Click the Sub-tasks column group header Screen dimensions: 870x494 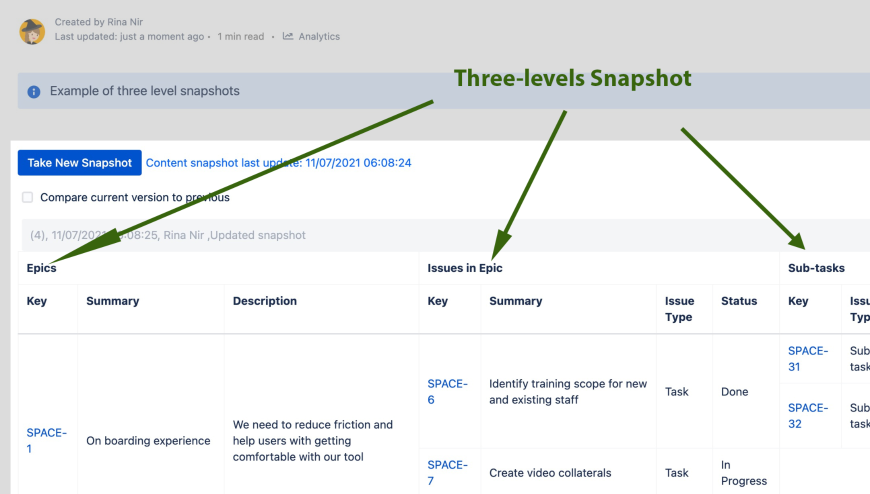coord(816,268)
